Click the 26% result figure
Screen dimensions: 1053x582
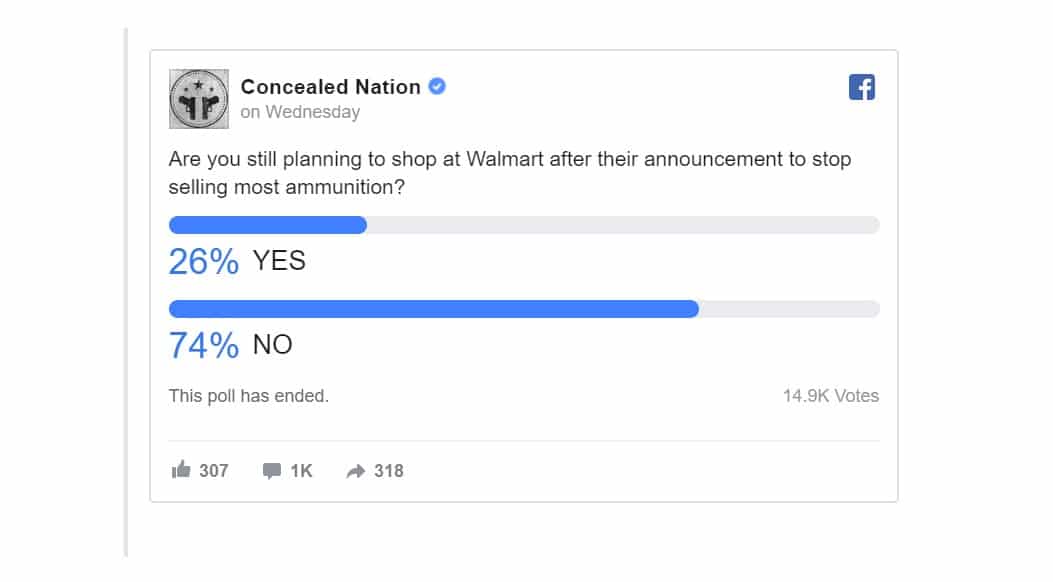point(204,262)
